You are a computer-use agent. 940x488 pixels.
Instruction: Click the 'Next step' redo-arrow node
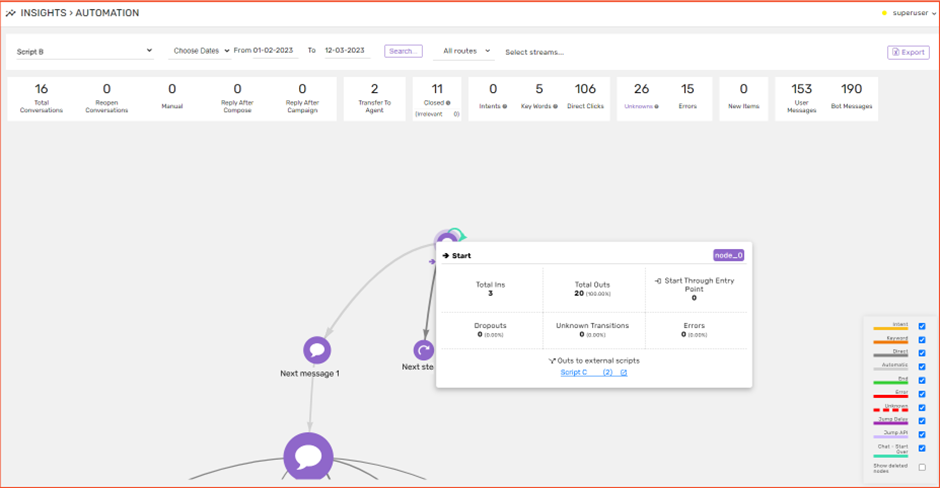[424, 350]
